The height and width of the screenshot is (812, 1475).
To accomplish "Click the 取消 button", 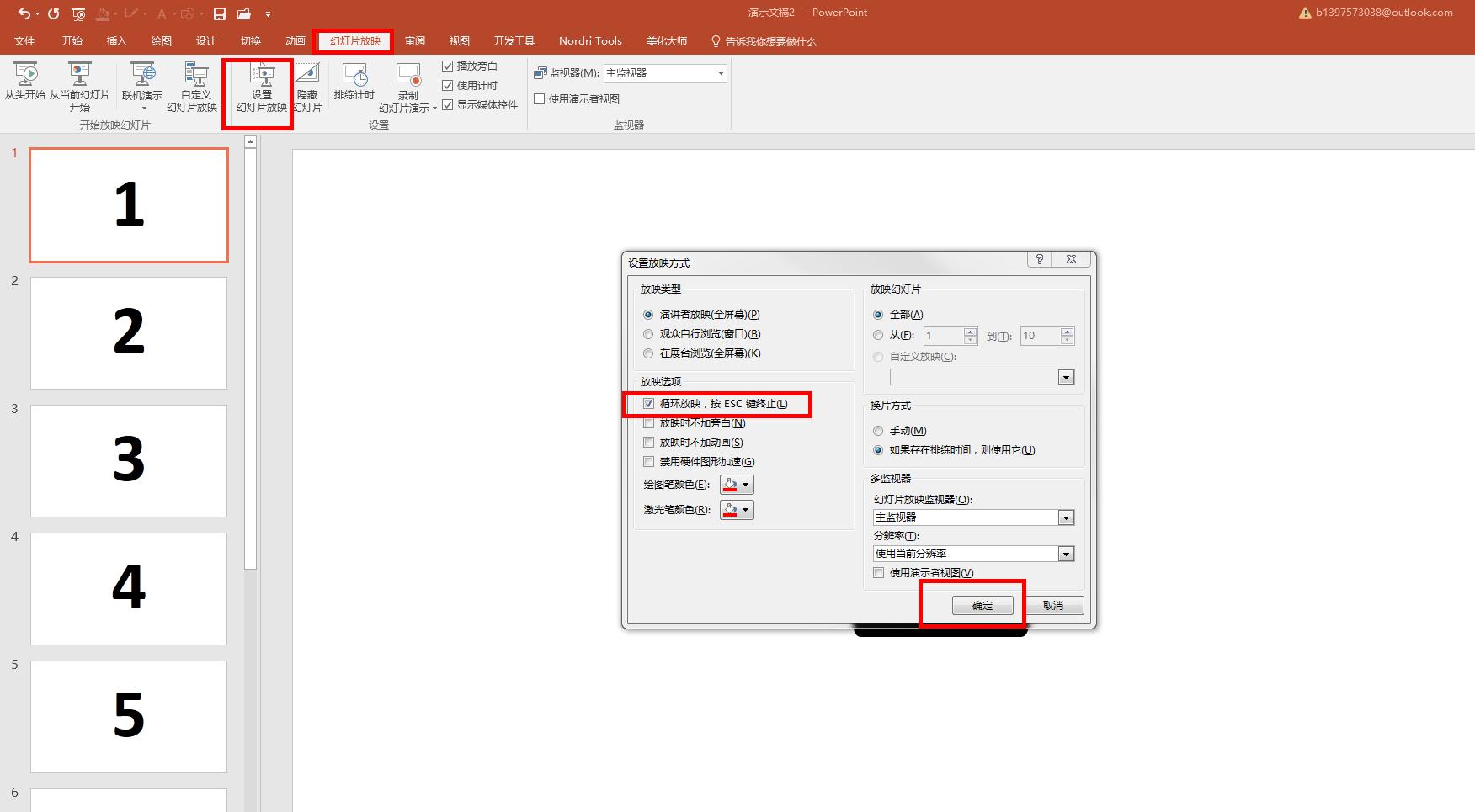I will tap(1052, 606).
